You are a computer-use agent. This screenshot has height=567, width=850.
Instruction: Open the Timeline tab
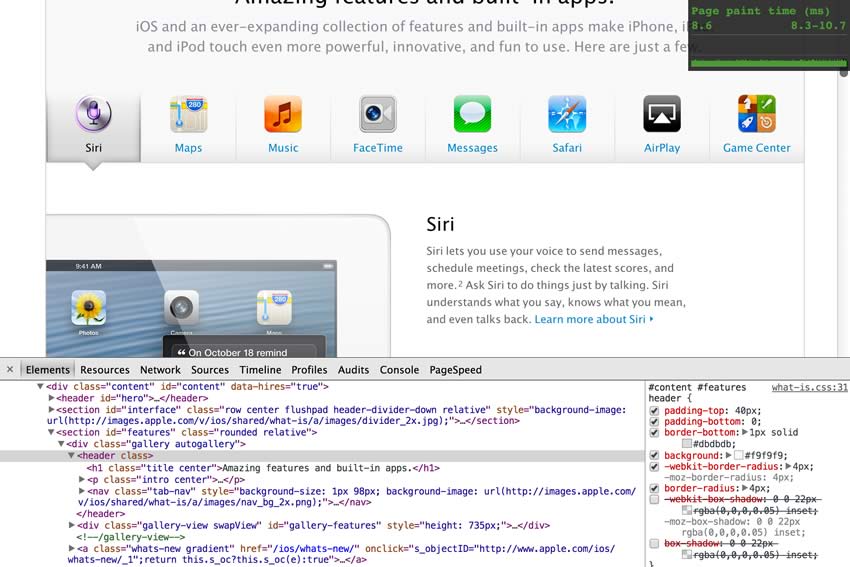coord(260,370)
